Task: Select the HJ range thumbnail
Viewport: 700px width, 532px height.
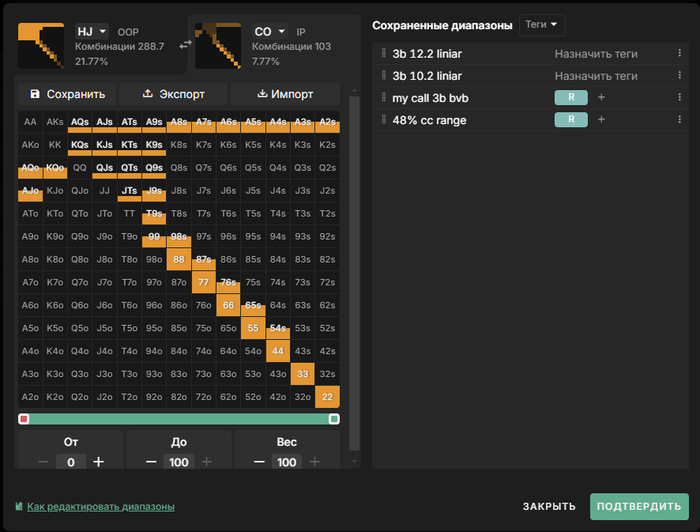Action: pos(41,46)
